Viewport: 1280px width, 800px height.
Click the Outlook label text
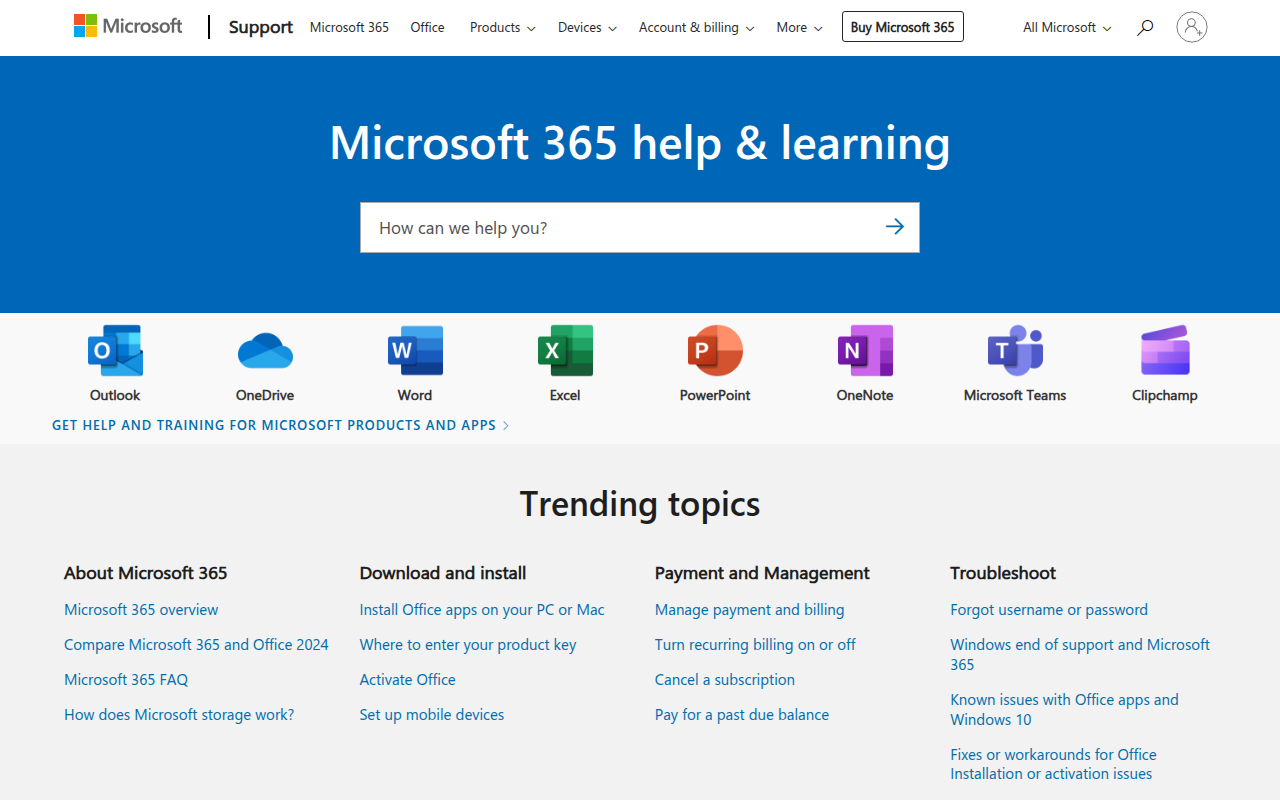click(115, 395)
